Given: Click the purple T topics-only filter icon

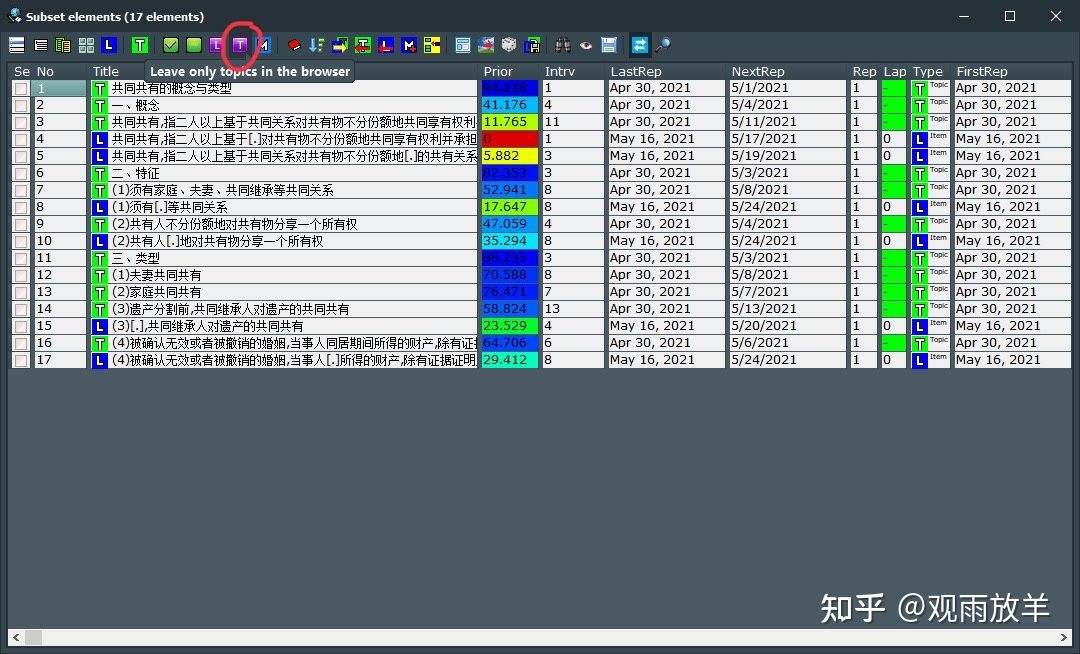Looking at the screenshot, I should coord(239,45).
